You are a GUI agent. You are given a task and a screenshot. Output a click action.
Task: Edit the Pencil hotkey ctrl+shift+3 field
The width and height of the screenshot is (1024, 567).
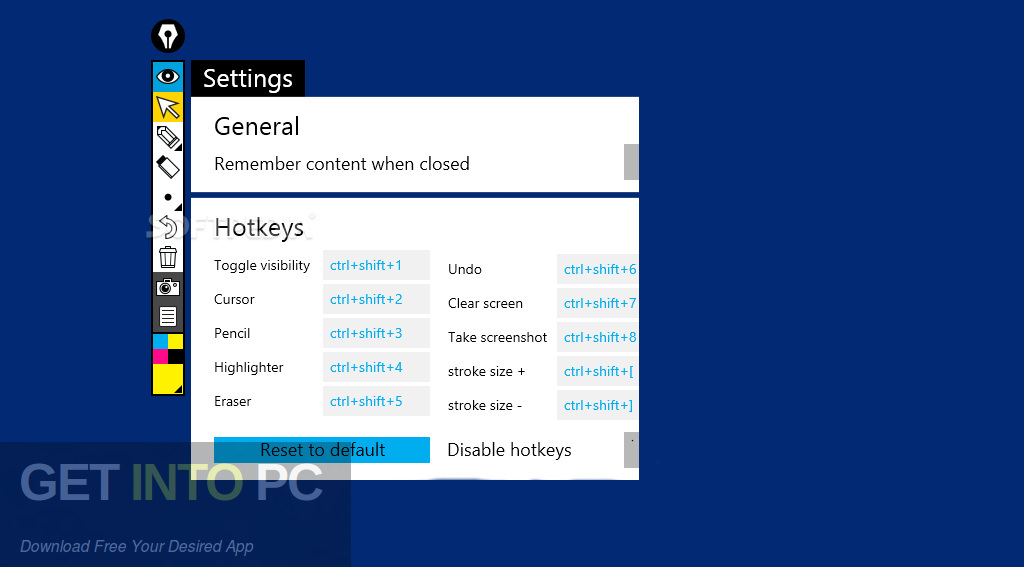(x=376, y=333)
